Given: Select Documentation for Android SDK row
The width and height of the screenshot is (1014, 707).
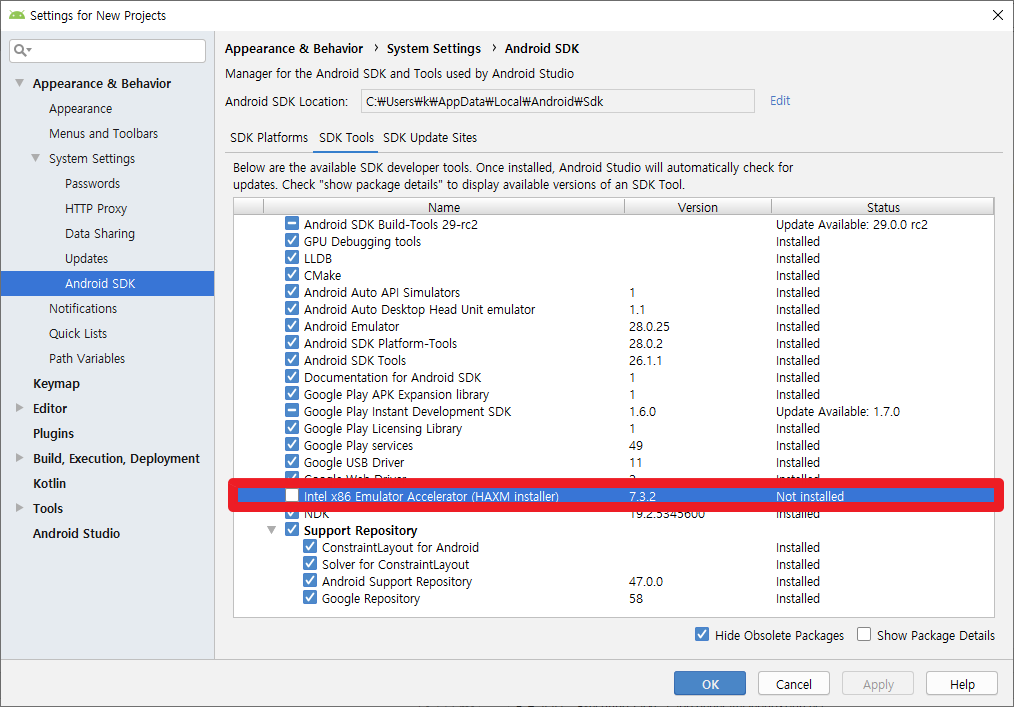Looking at the screenshot, I should click(x=614, y=377).
